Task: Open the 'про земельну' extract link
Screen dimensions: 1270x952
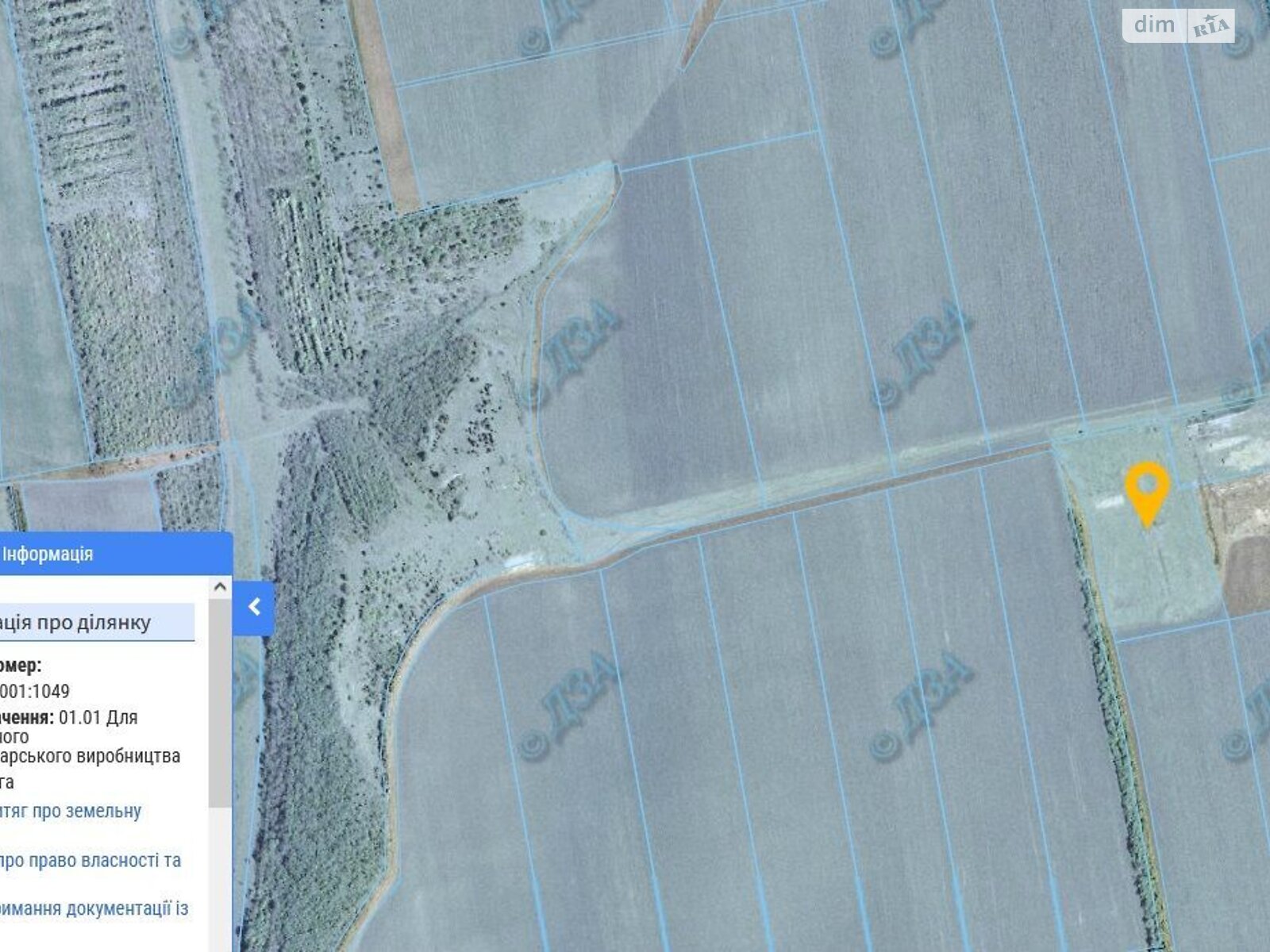Action: tap(71, 811)
